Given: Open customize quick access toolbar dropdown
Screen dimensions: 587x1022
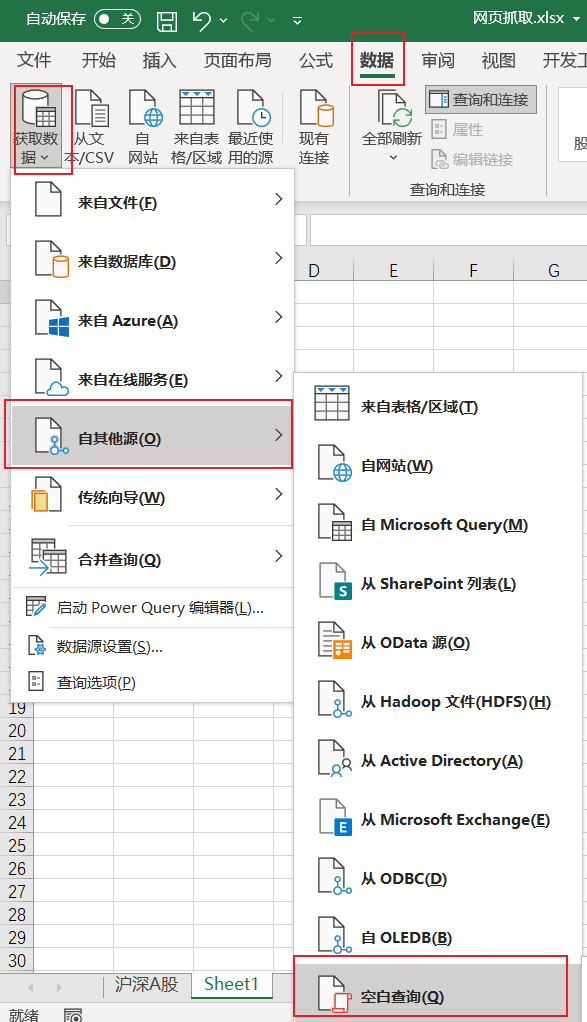Looking at the screenshot, I should coord(297,22).
